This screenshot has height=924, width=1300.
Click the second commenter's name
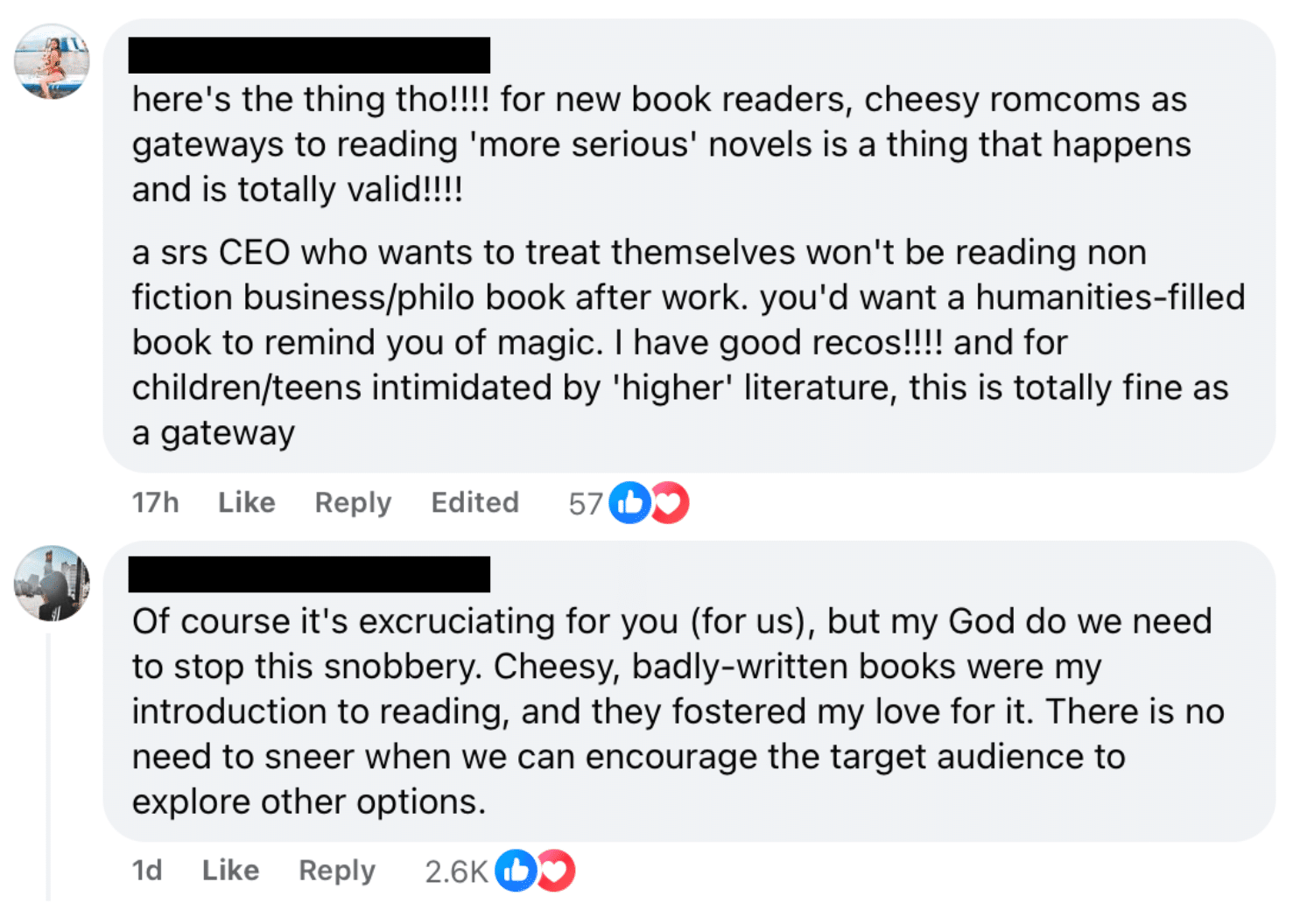point(311,575)
